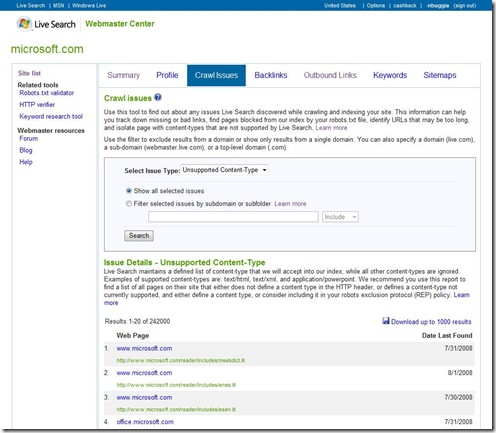Viewport: 496px width, 433px height.
Task: Click Learn more in Issue Details paragraph
Action: pos(462,295)
